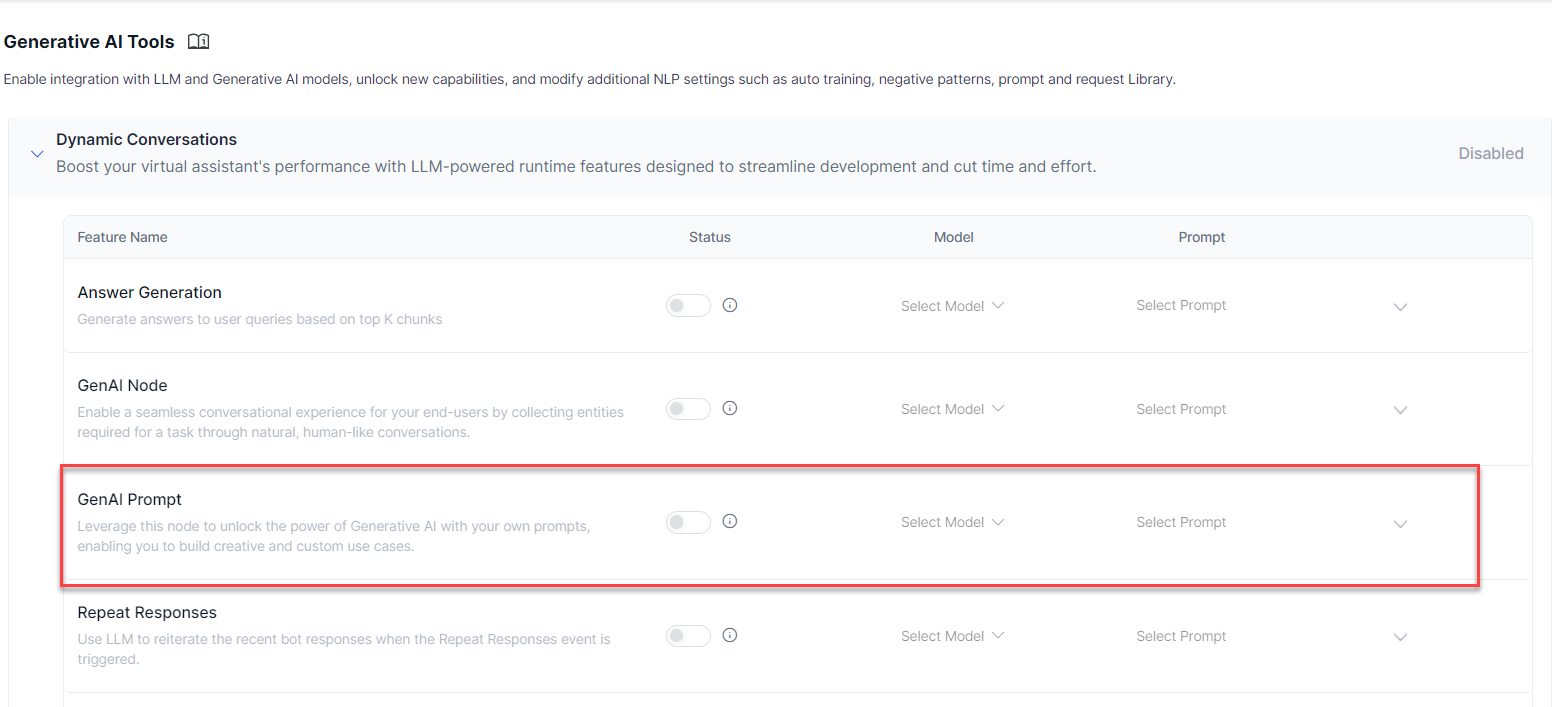Screen dimensions: 1552x707
Task: Switch on the GenAI Prompt status toggle
Action: pos(688,522)
